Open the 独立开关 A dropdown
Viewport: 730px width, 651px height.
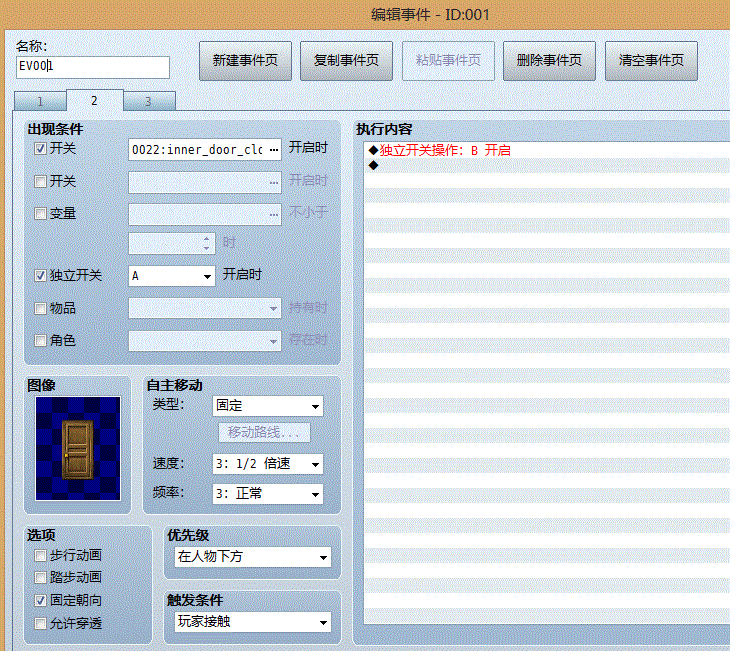click(172, 276)
